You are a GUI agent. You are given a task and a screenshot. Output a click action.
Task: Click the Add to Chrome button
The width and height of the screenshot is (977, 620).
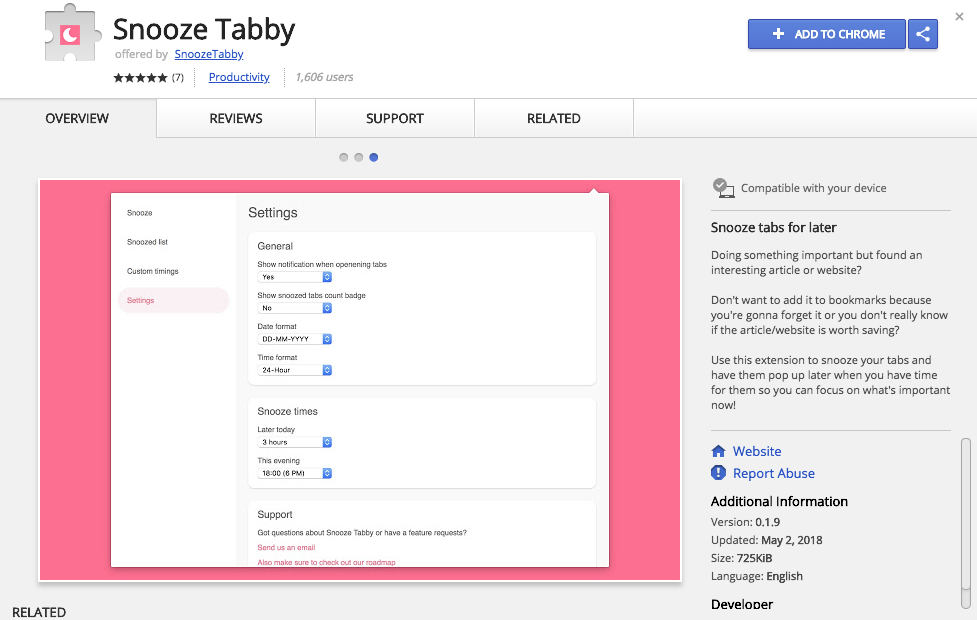827,34
